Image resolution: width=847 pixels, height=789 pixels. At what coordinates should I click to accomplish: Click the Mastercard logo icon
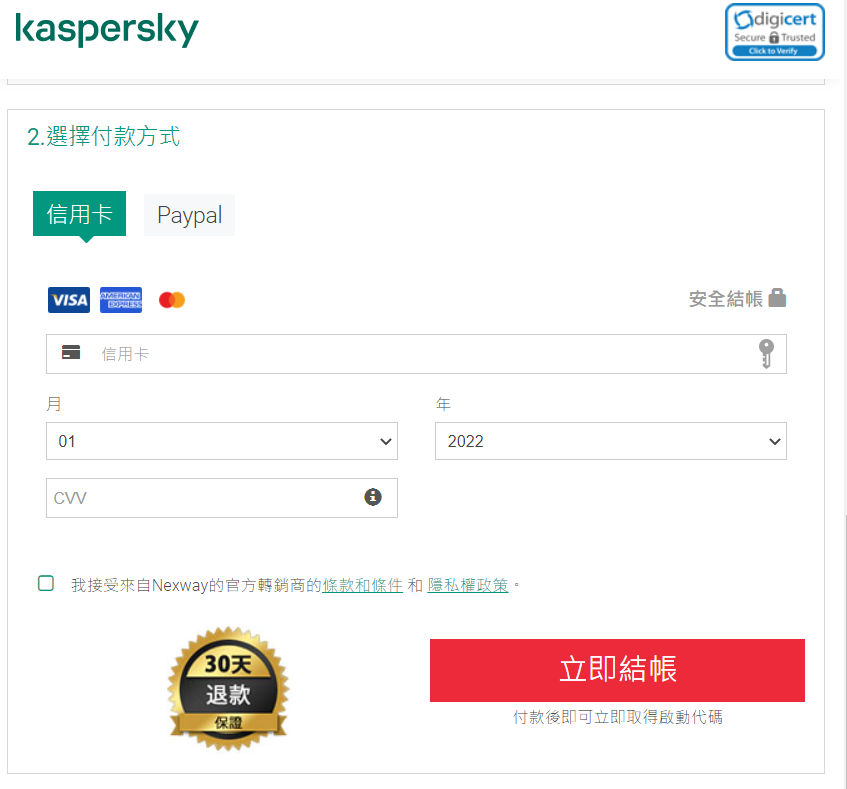pos(172,300)
